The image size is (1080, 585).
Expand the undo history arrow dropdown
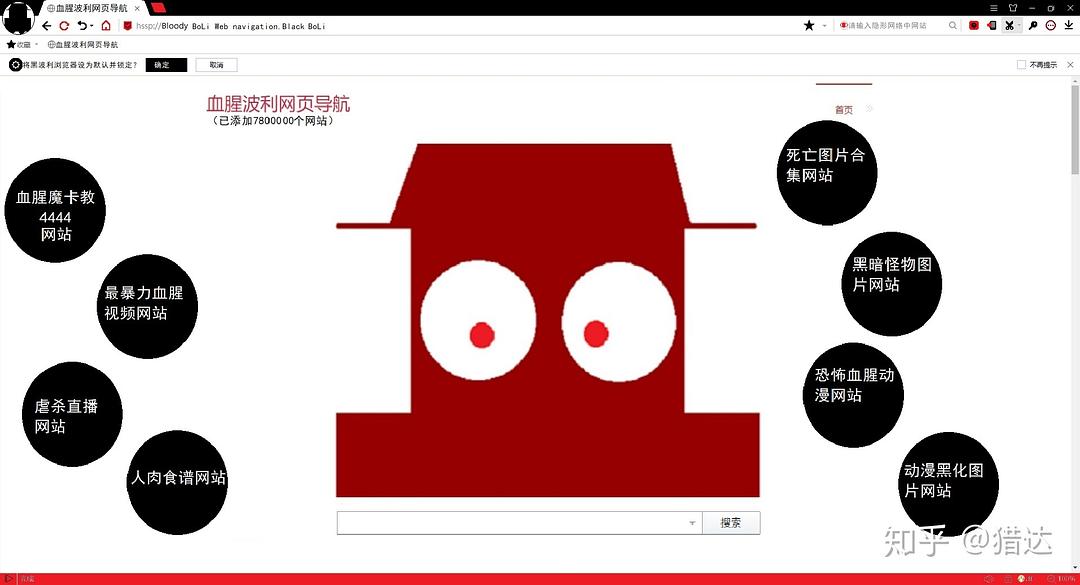point(91,26)
